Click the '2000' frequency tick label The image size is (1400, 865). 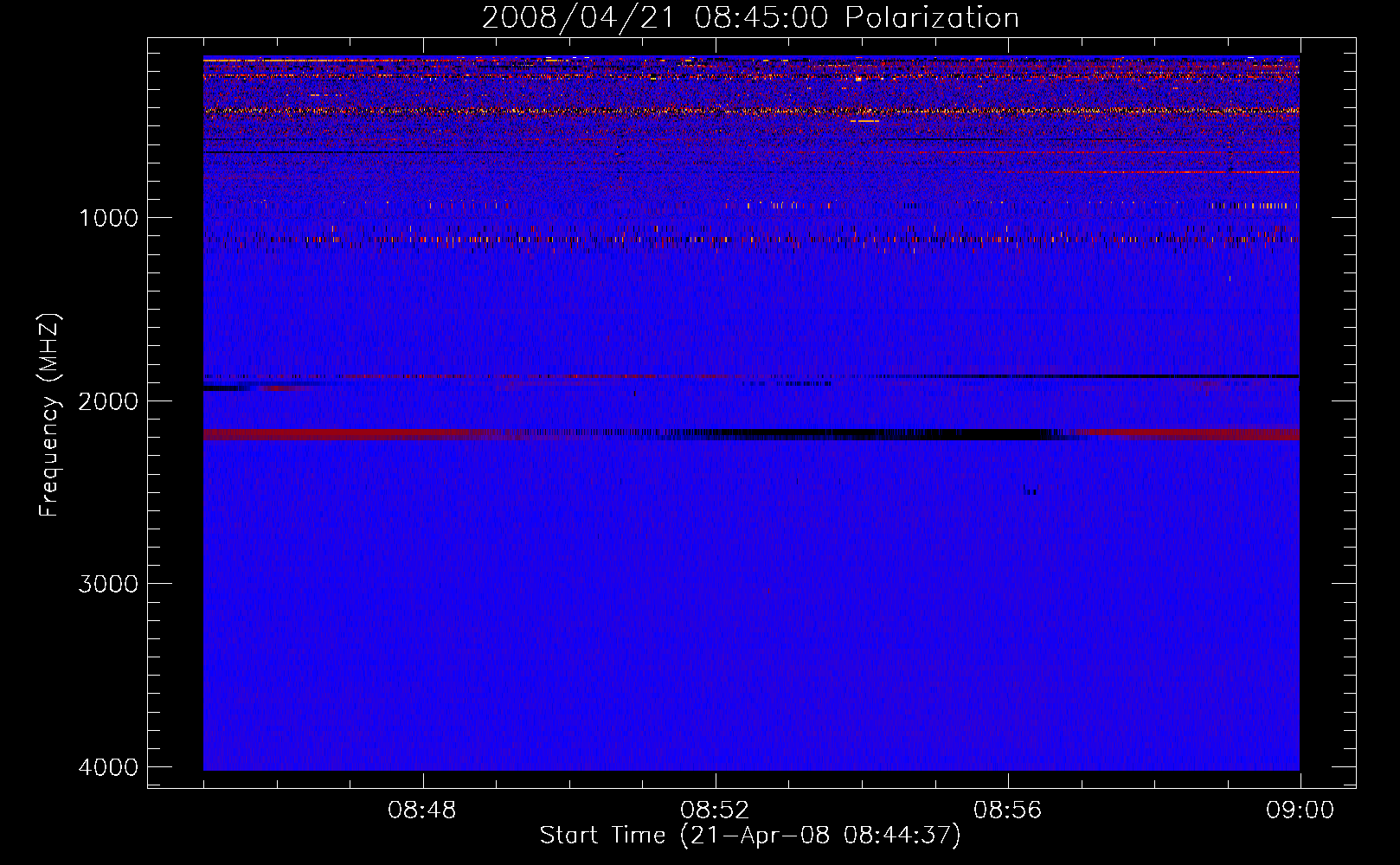(x=108, y=400)
